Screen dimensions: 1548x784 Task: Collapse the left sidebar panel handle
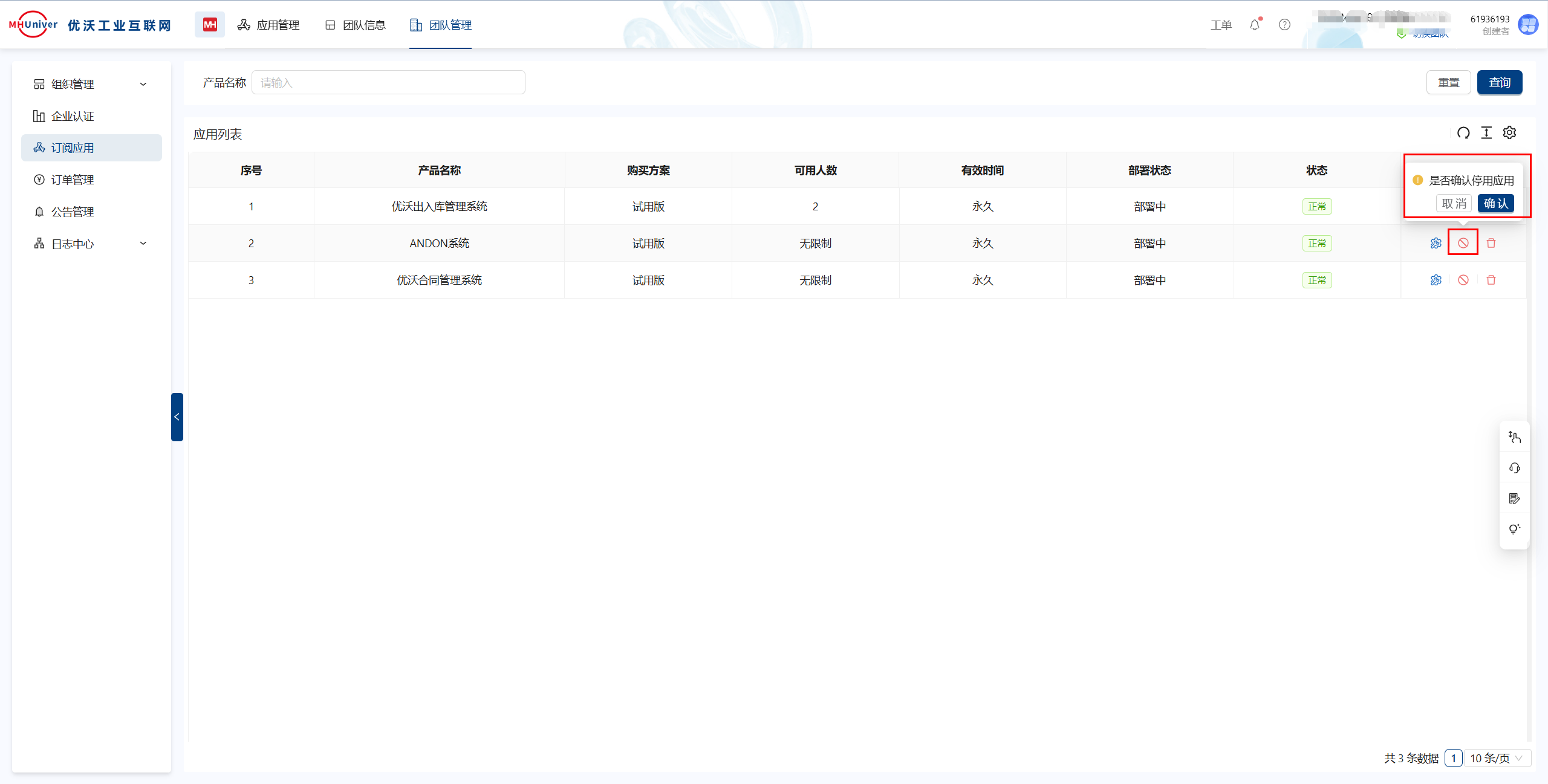[x=177, y=416]
